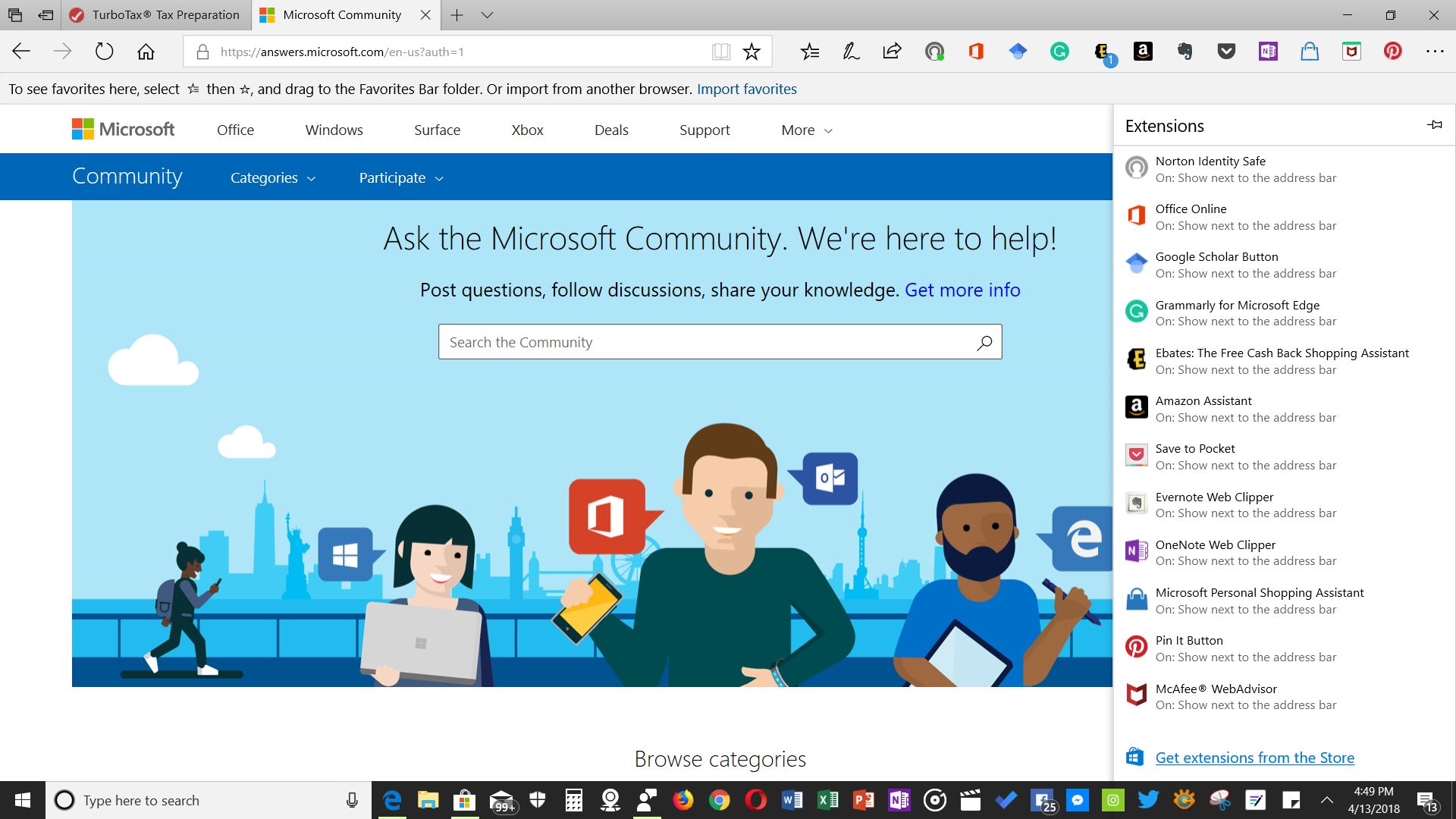Show tab previews chevron

pos(487,14)
